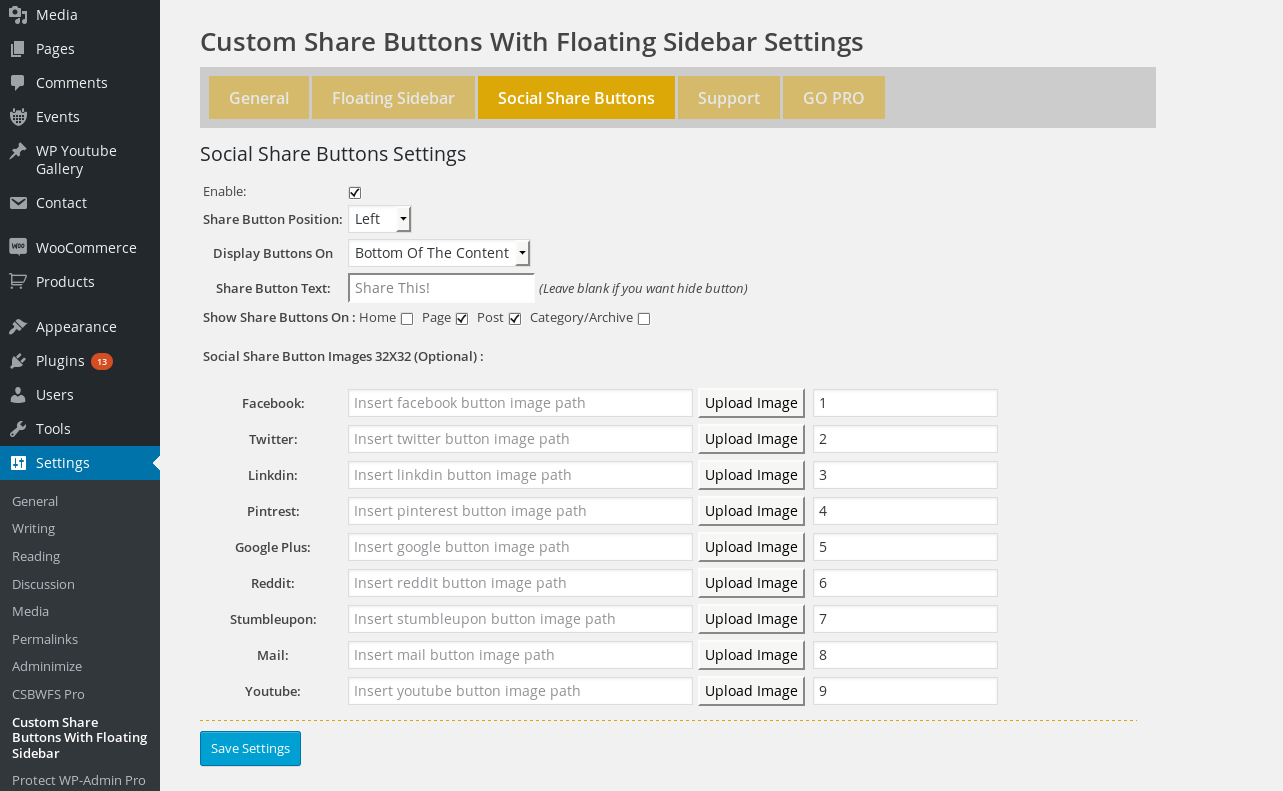Click the Tools wrench icon

[18, 429]
